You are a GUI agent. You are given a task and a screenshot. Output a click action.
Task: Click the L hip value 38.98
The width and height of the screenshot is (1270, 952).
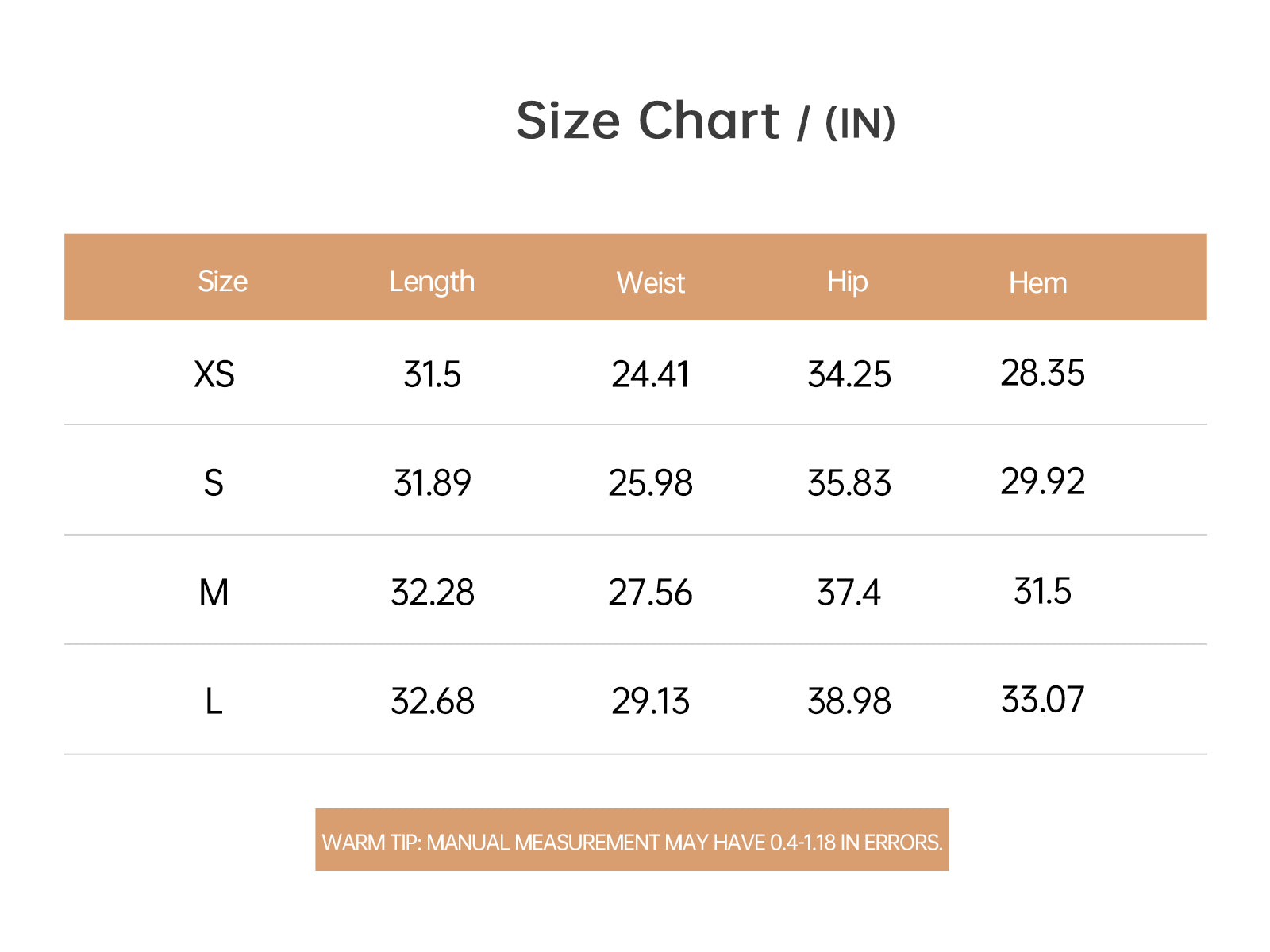[849, 701]
